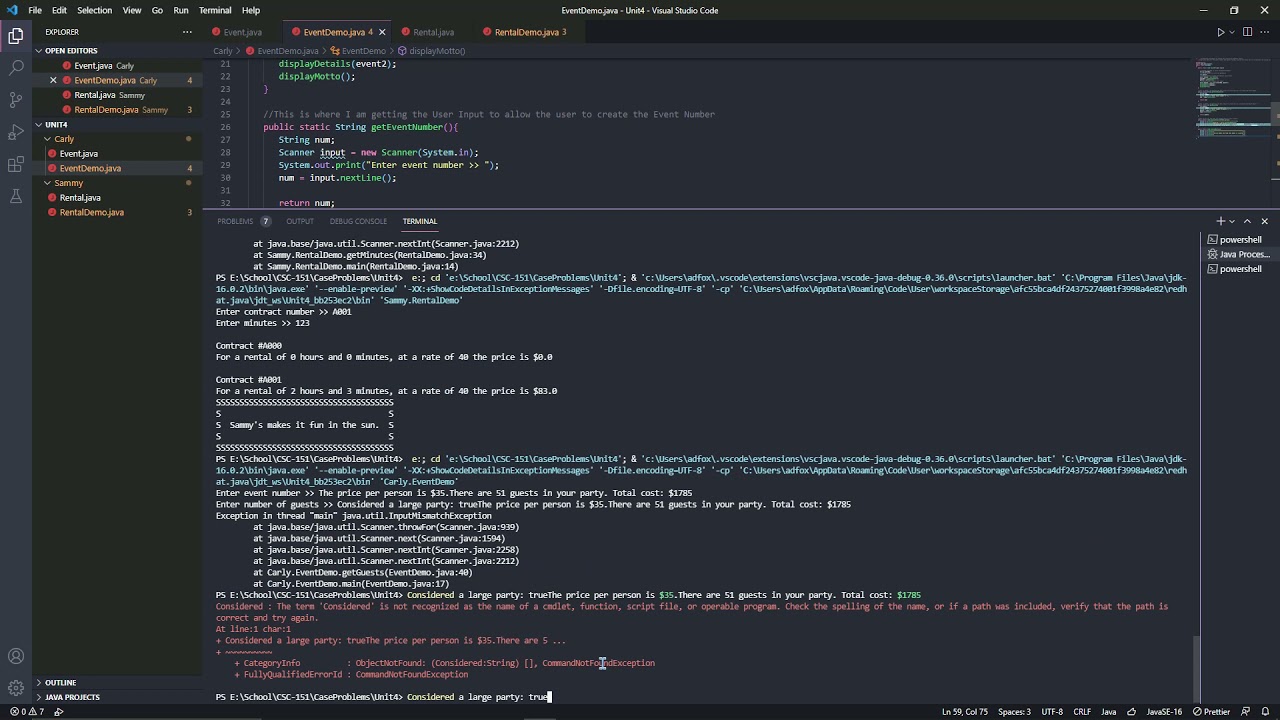This screenshot has width=1280, height=720.
Task: Open the Extensions view
Action: [16, 164]
